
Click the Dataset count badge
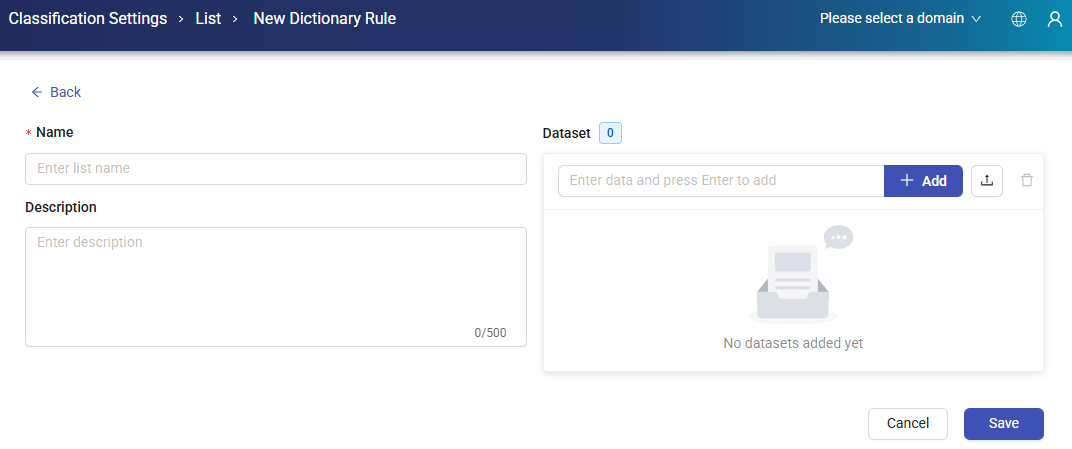(x=610, y=133)
